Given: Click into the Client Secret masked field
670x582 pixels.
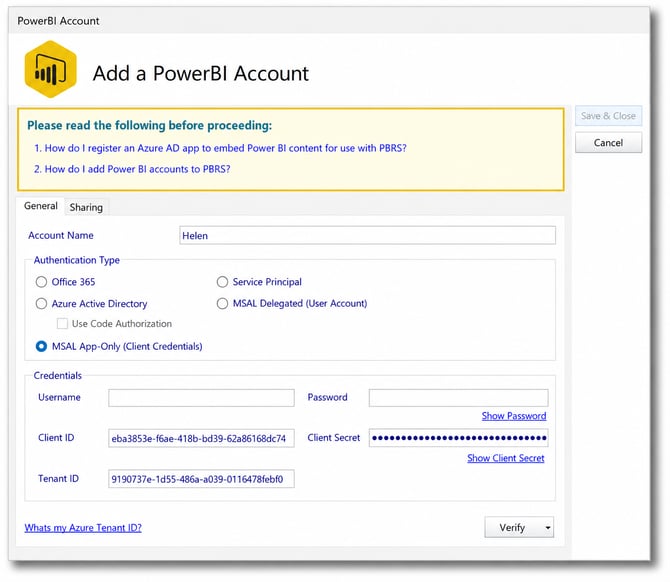Looking at the screenshot, I should click(458, 438).
